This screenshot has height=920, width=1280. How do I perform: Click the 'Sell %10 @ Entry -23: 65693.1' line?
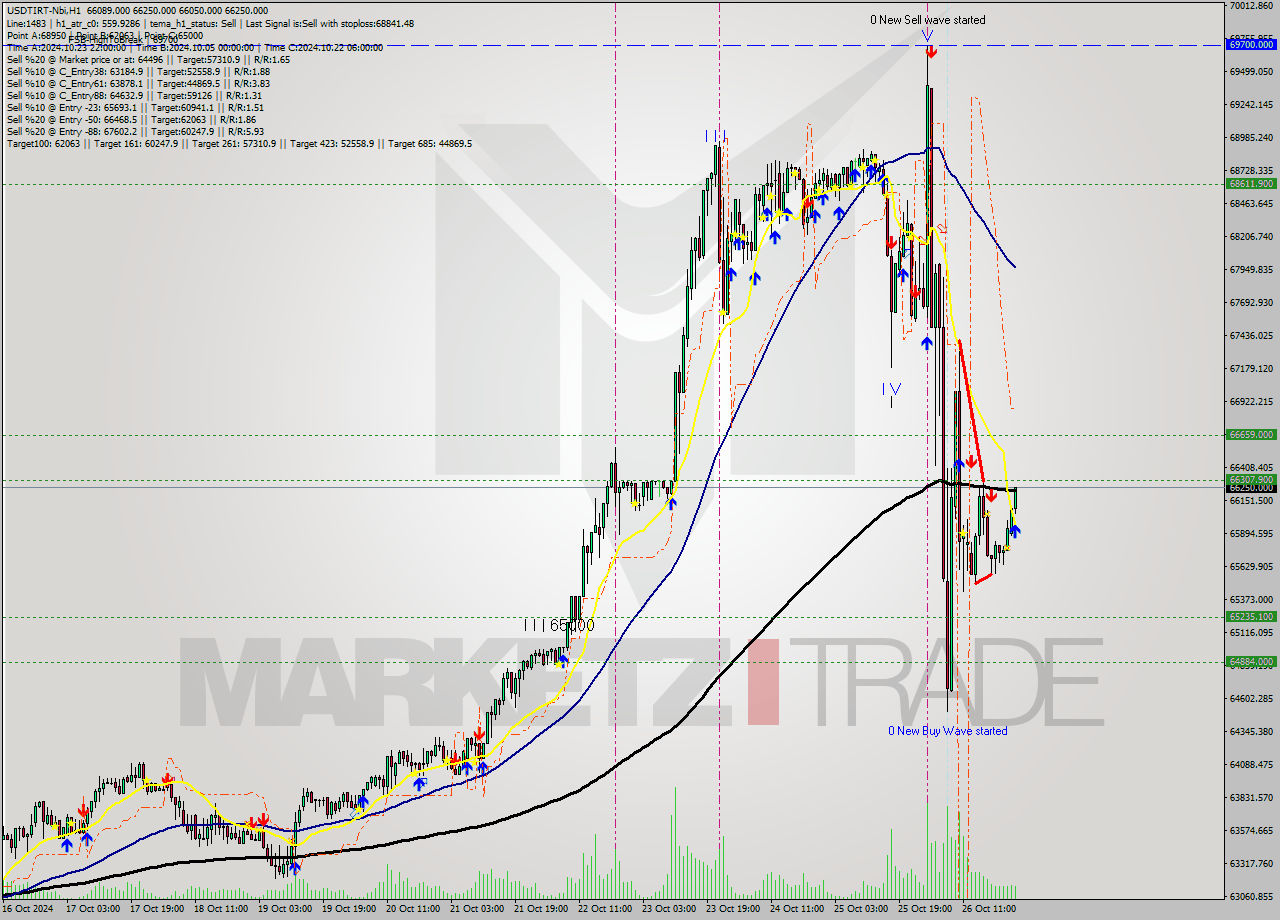click(x=135, y=107)
